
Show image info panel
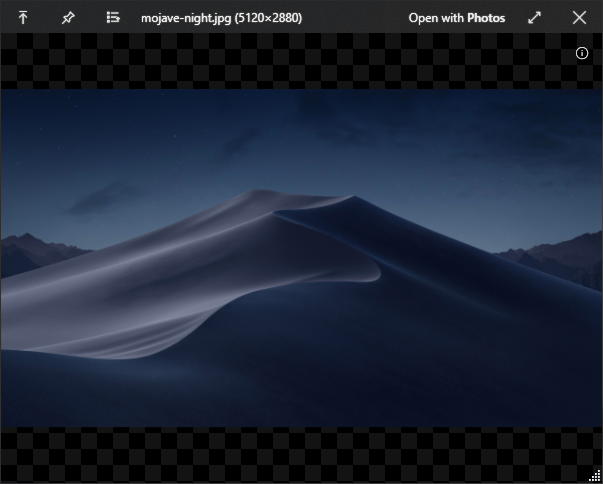582,53
